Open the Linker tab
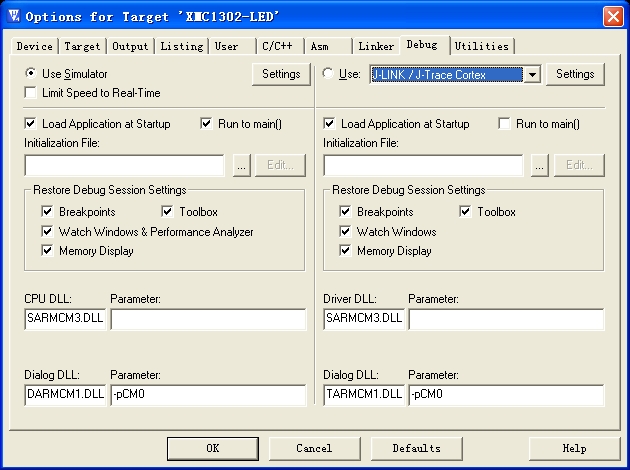630x470 pixels. pyautogui.click(x=376, y=46)
